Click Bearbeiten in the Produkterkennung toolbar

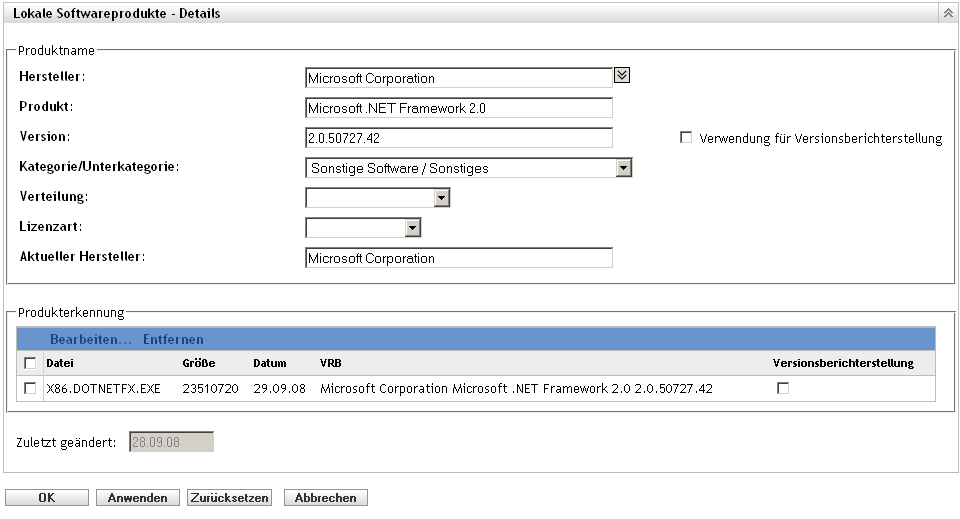[90, 339]
